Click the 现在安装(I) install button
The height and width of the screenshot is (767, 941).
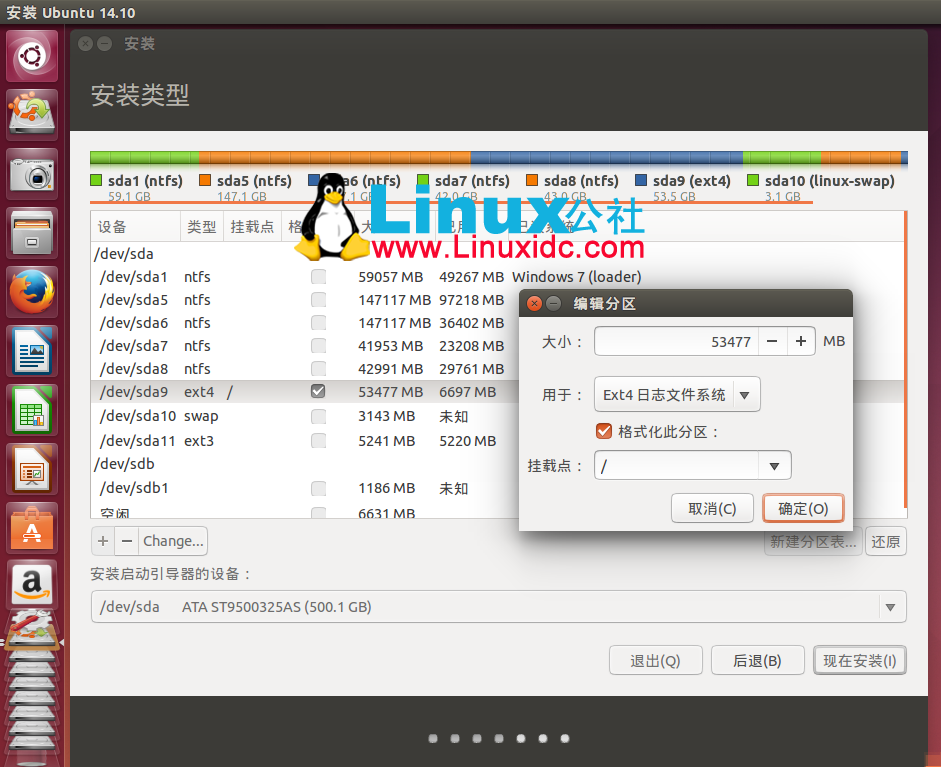[859, 660]
